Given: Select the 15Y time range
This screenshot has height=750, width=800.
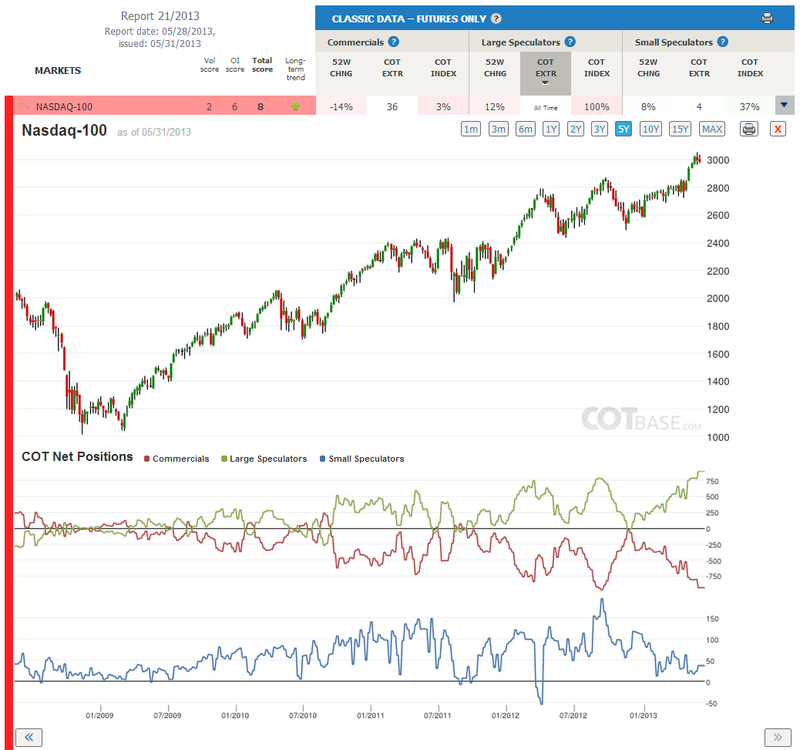Looking at the screenshot, I should [680, 129].
